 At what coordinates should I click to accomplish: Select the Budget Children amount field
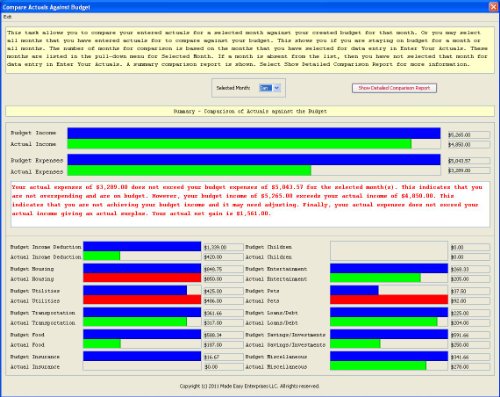pos(470,247)
